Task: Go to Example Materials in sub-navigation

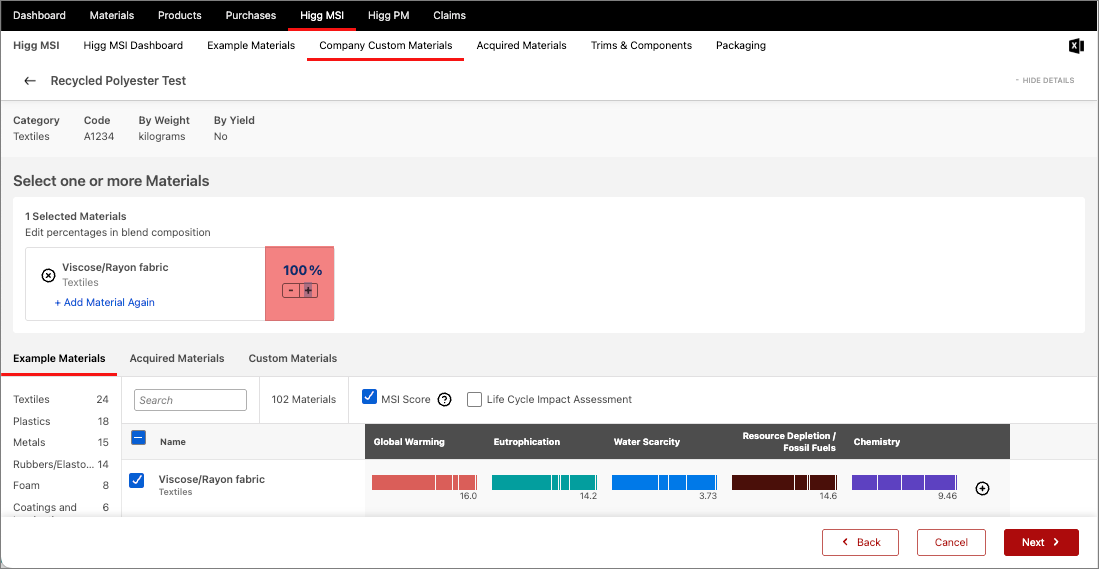Action: (251, 46)
